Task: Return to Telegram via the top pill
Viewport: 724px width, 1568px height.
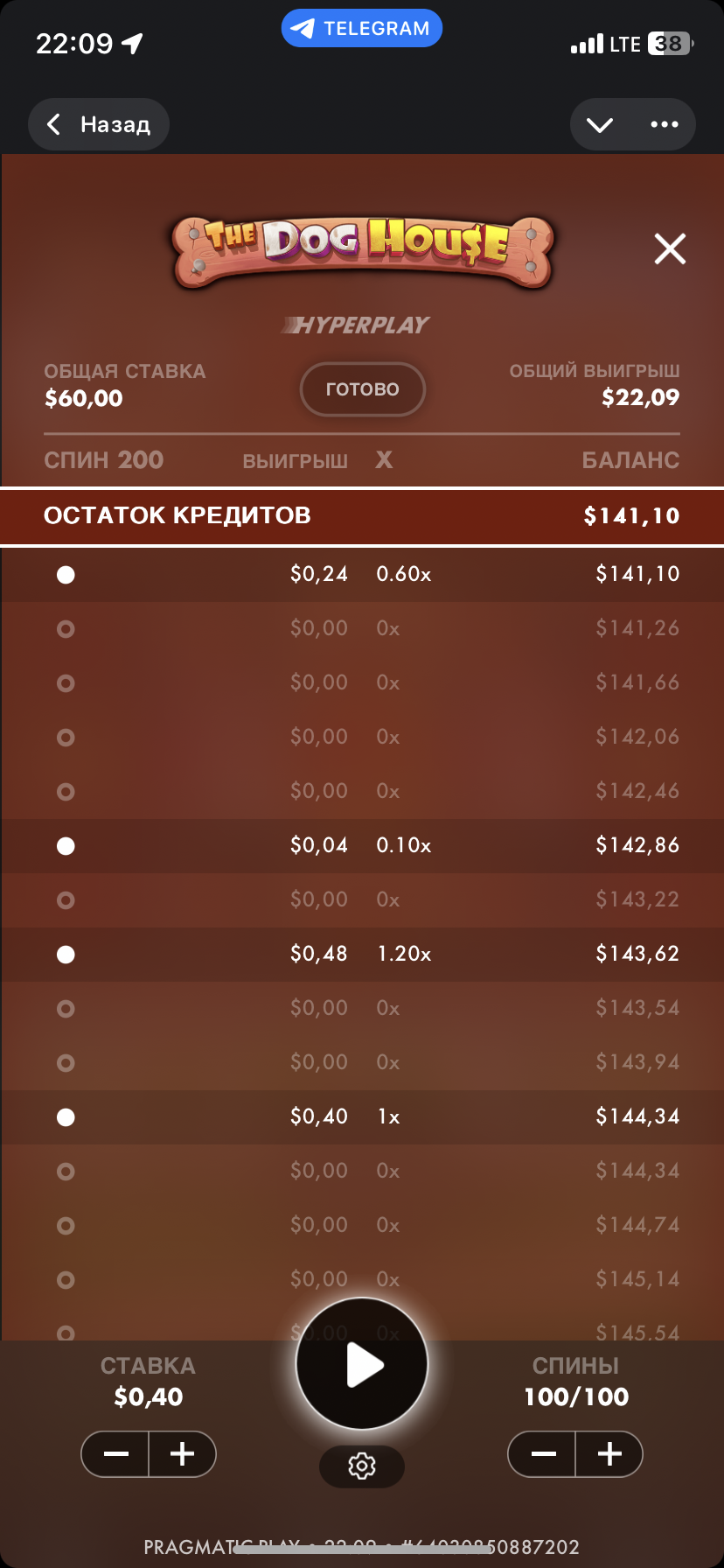Action: [362, 29]
